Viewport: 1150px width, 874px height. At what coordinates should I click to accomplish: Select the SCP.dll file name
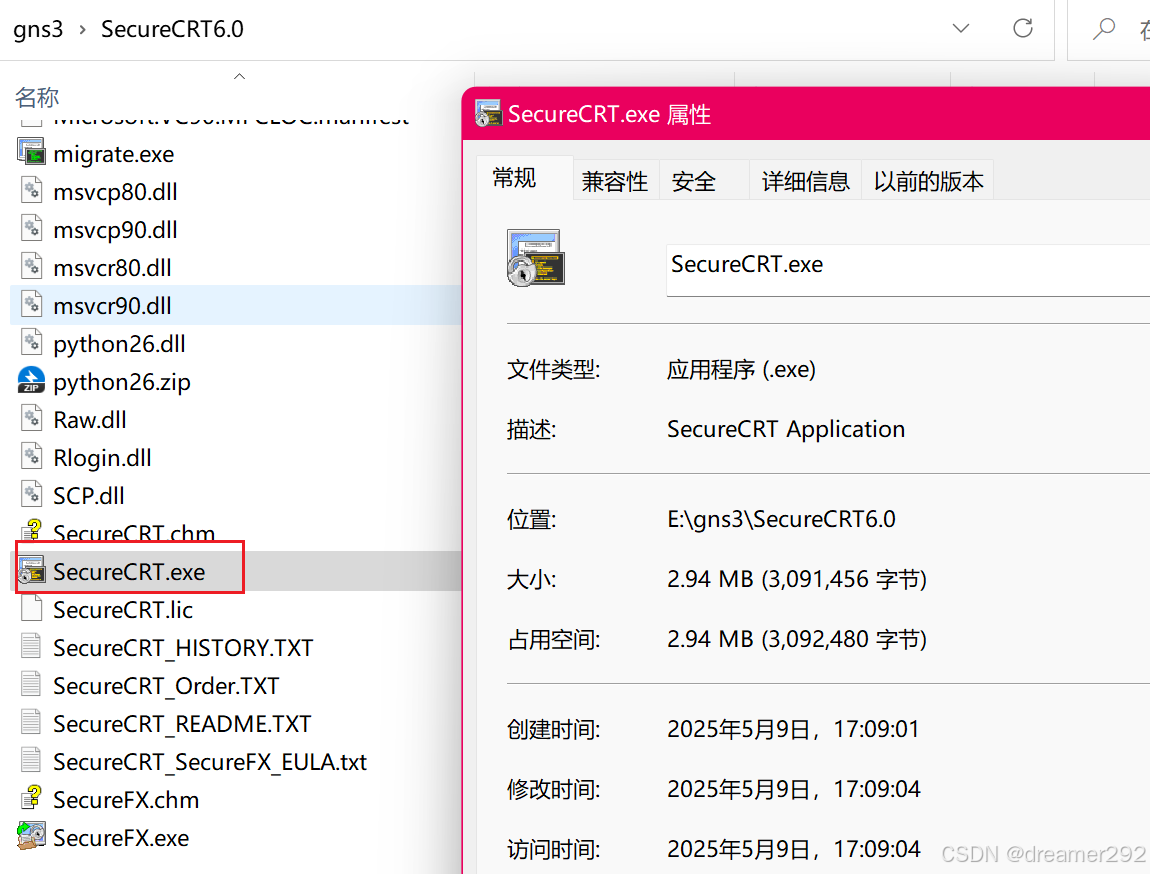tap(89, 496)
